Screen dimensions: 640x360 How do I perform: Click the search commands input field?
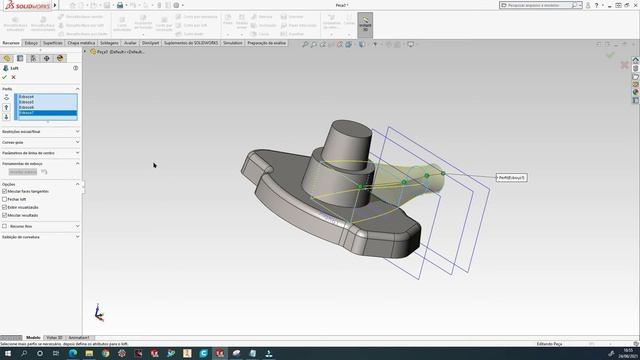539,5
